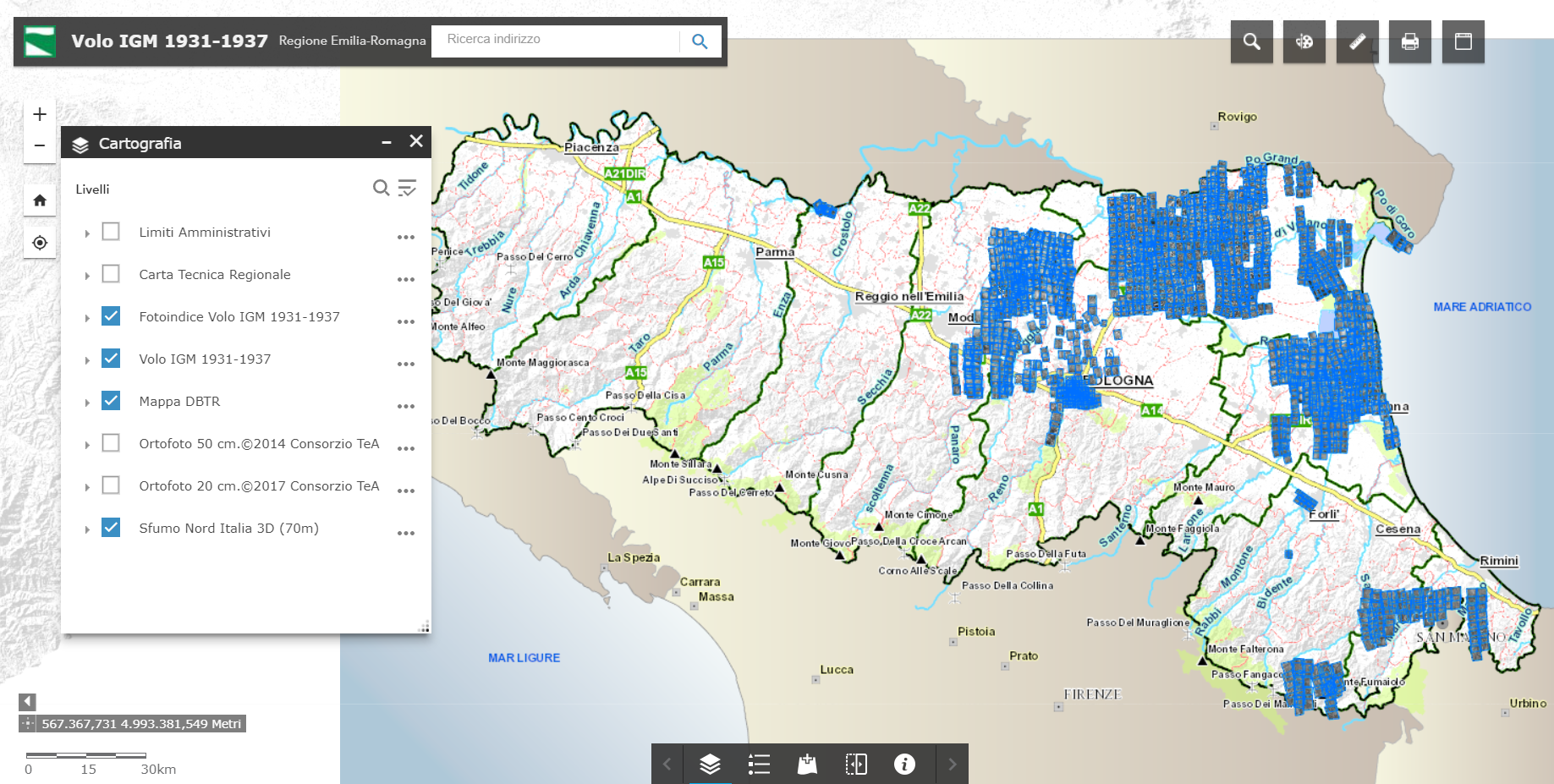This screenshot has width=1554, height=784.
Task: Enable Ortofoto 50 cm 2014 layer
Action: tap(111, 443)
